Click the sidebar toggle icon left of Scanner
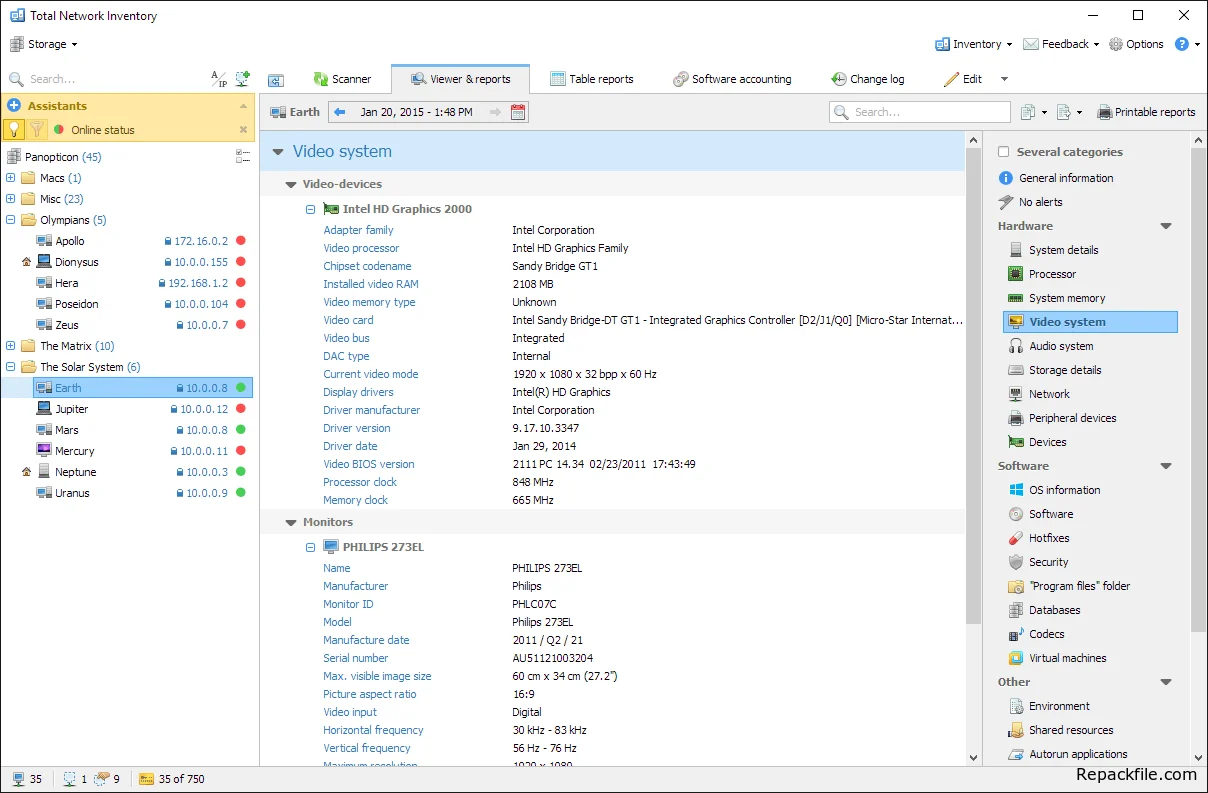 [x=276, y=80]
